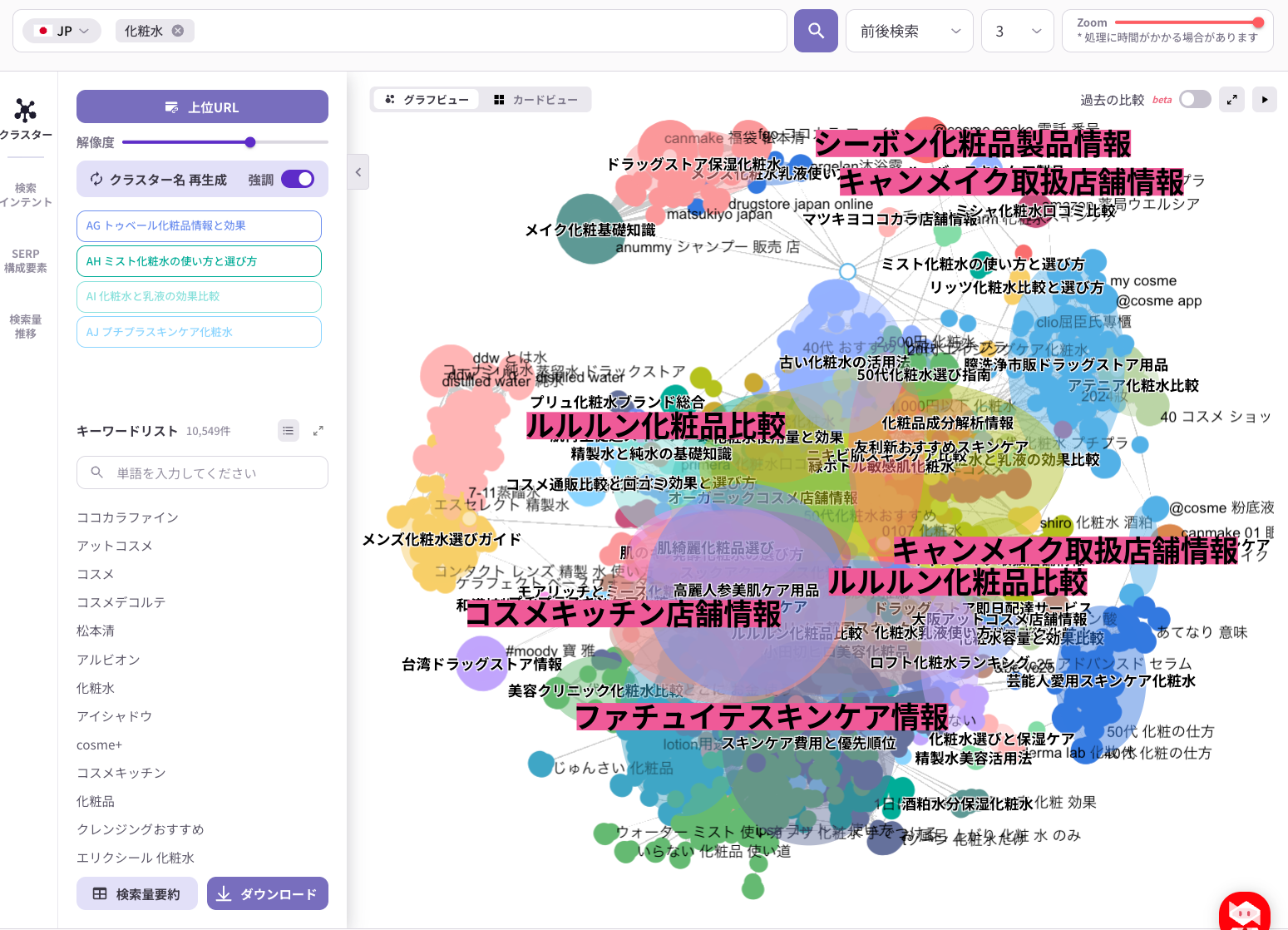Click クラスター名 再生成 button
Viewport: 1288px width, 930px height.
(x=158, y=180)
